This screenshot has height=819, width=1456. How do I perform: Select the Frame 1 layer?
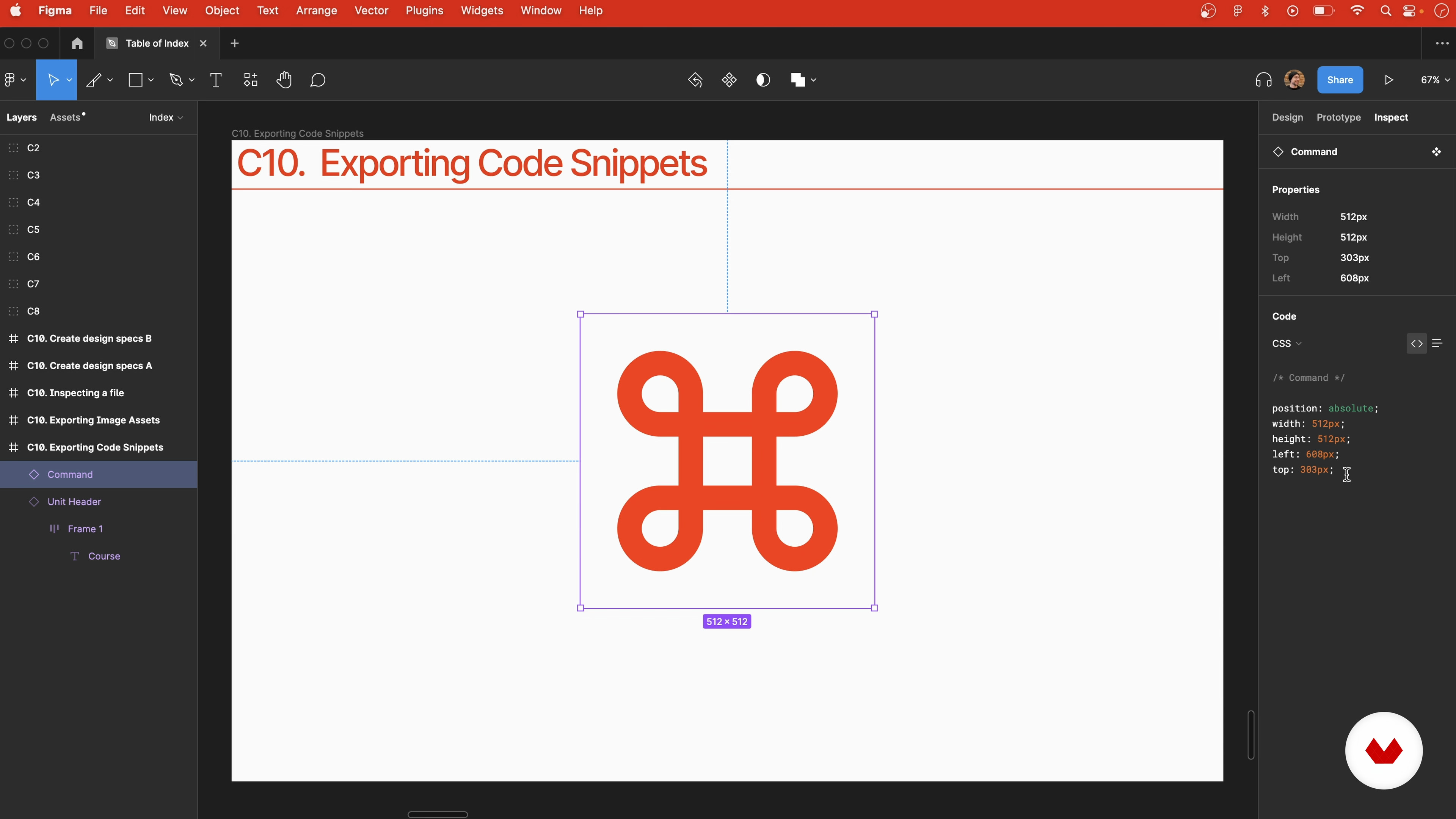coord(99,529)
